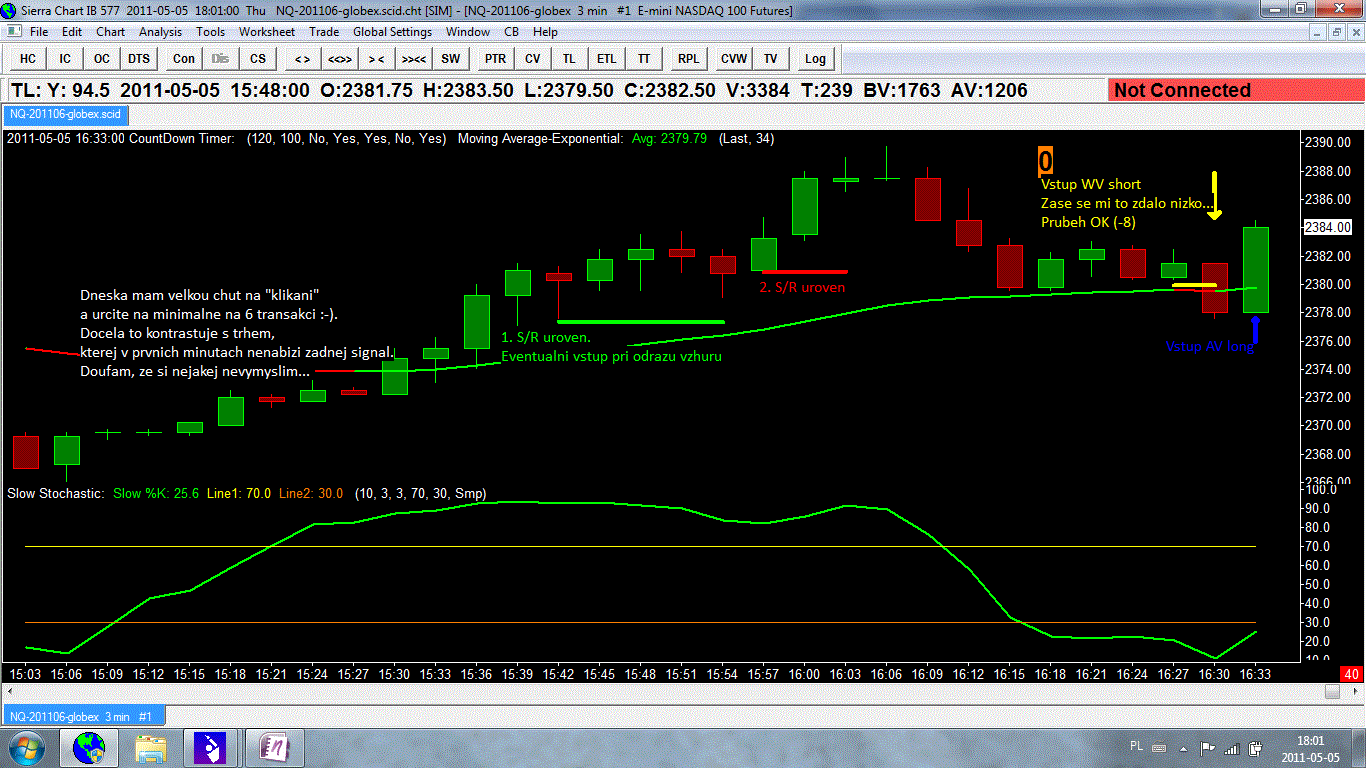Click the Action Center flag tray icon
This screenshot has width=1366, height=768.
tap(1208, 747)
